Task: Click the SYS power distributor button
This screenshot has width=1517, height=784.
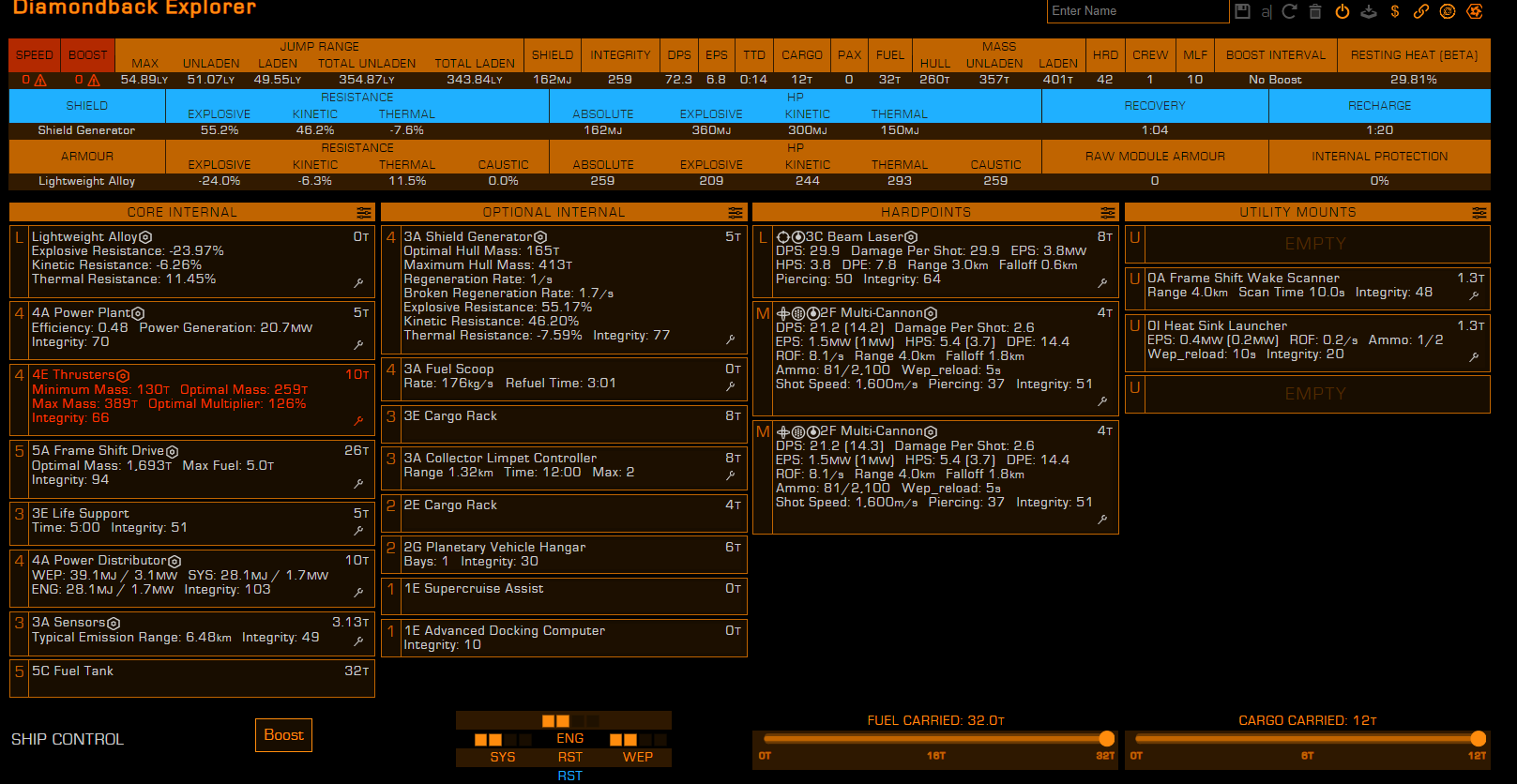Action: 503,757
